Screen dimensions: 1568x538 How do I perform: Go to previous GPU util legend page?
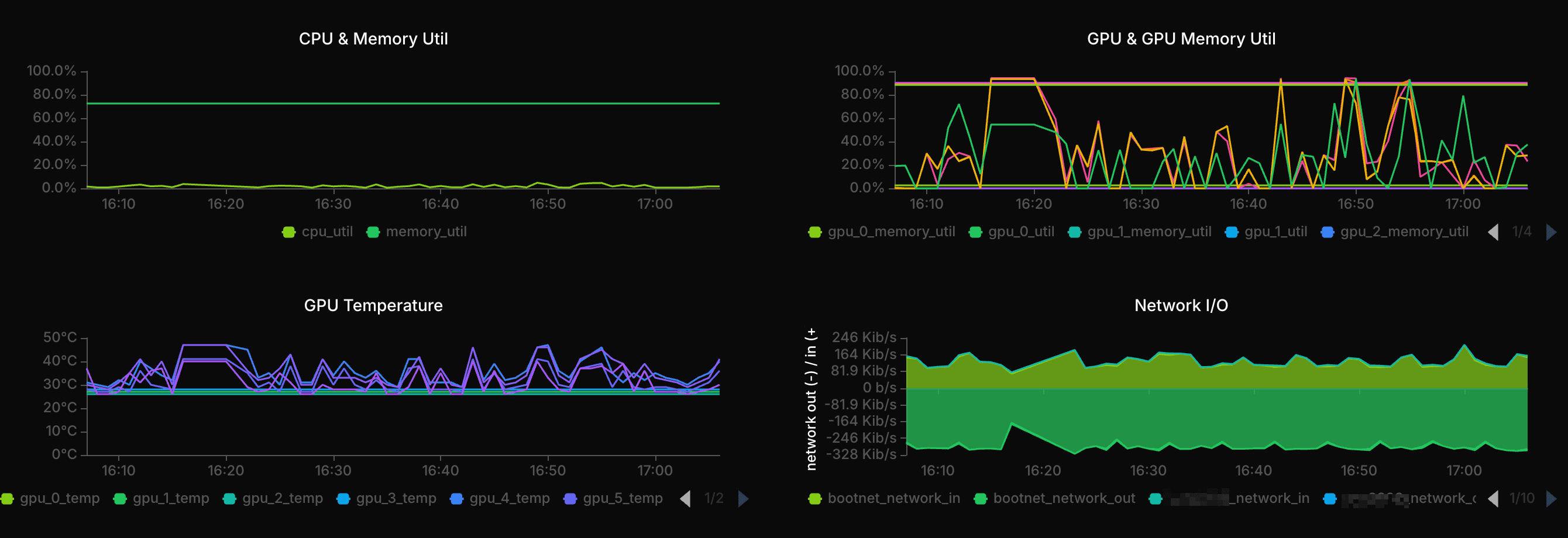point(1493,232)
